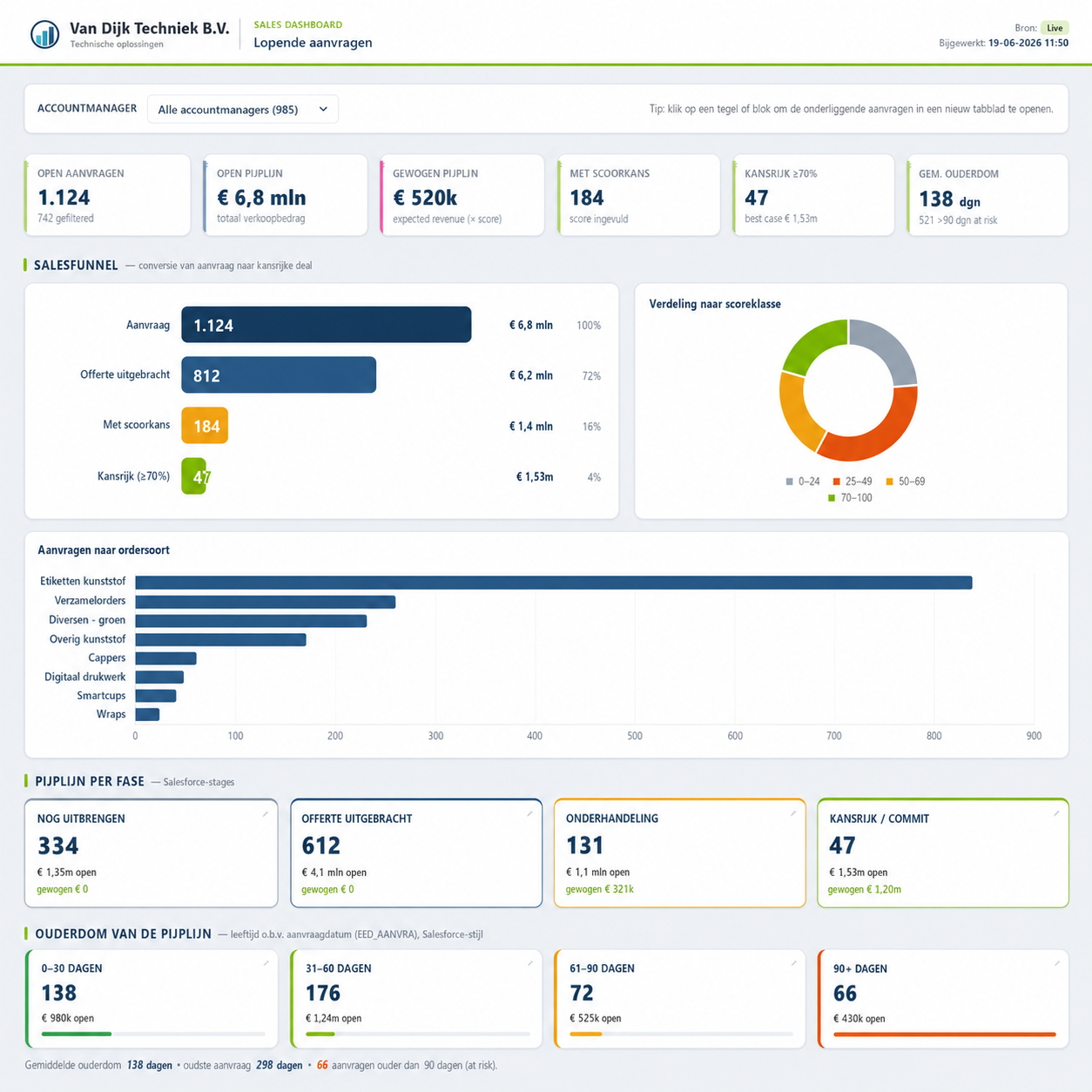The image size is (1092, 1092).
Task: Click the orange 50–69 legend swatch
Action: (889, 482)
